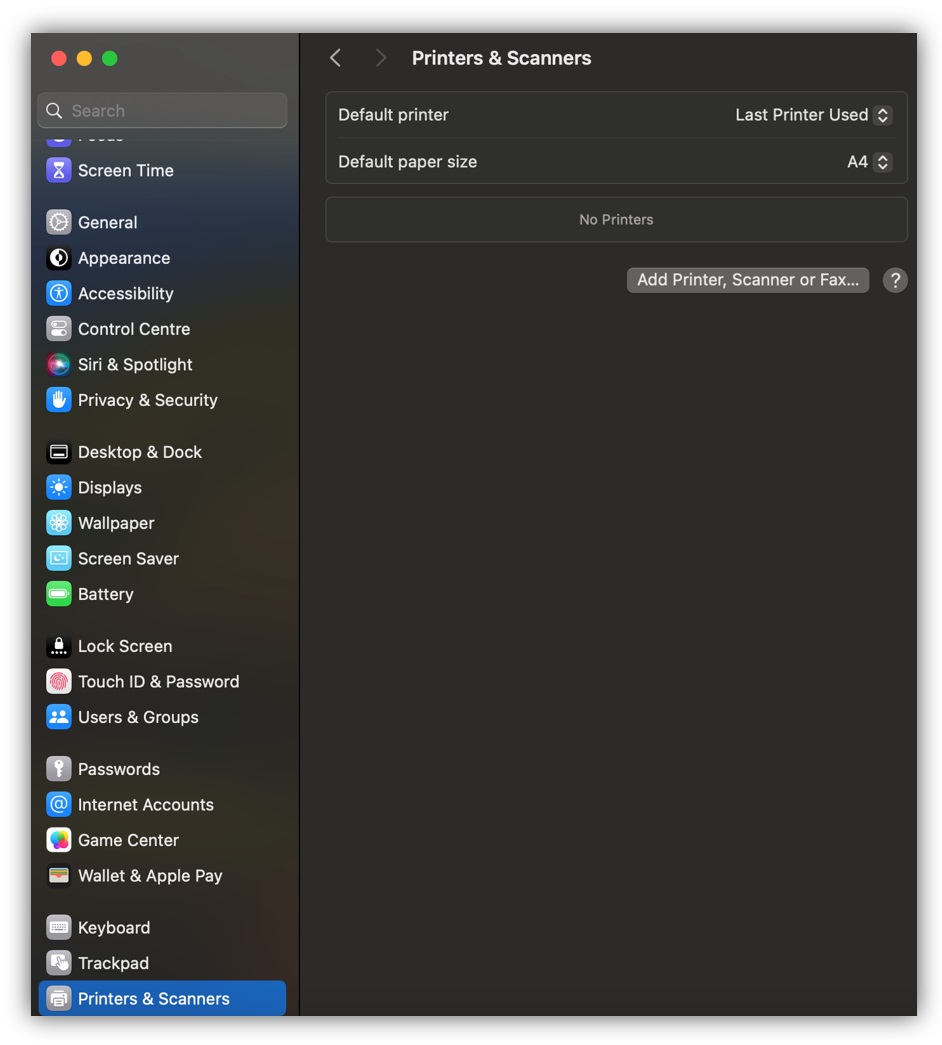Open the Trackpad icon
This screenshot has width=942, height=1045.
click(59, 963)
